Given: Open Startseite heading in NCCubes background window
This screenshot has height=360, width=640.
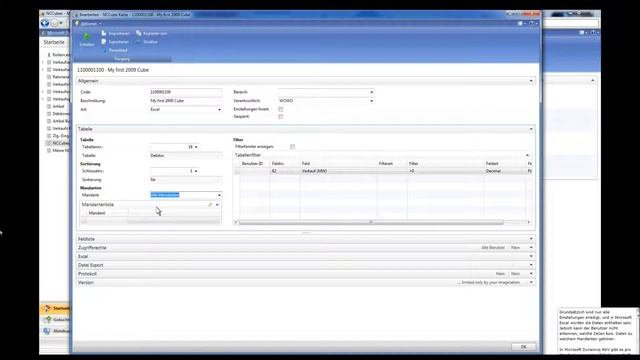Looking at the screenshot, I should (54, 42).
